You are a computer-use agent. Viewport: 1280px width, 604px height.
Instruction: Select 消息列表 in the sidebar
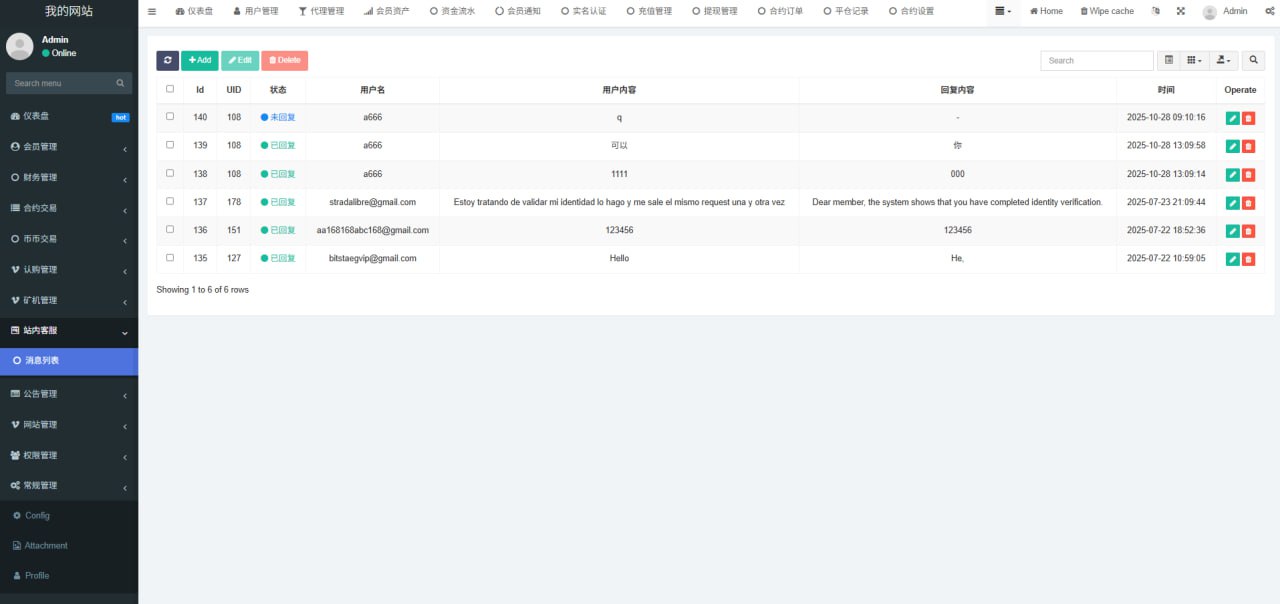click(x=69, y=361)
